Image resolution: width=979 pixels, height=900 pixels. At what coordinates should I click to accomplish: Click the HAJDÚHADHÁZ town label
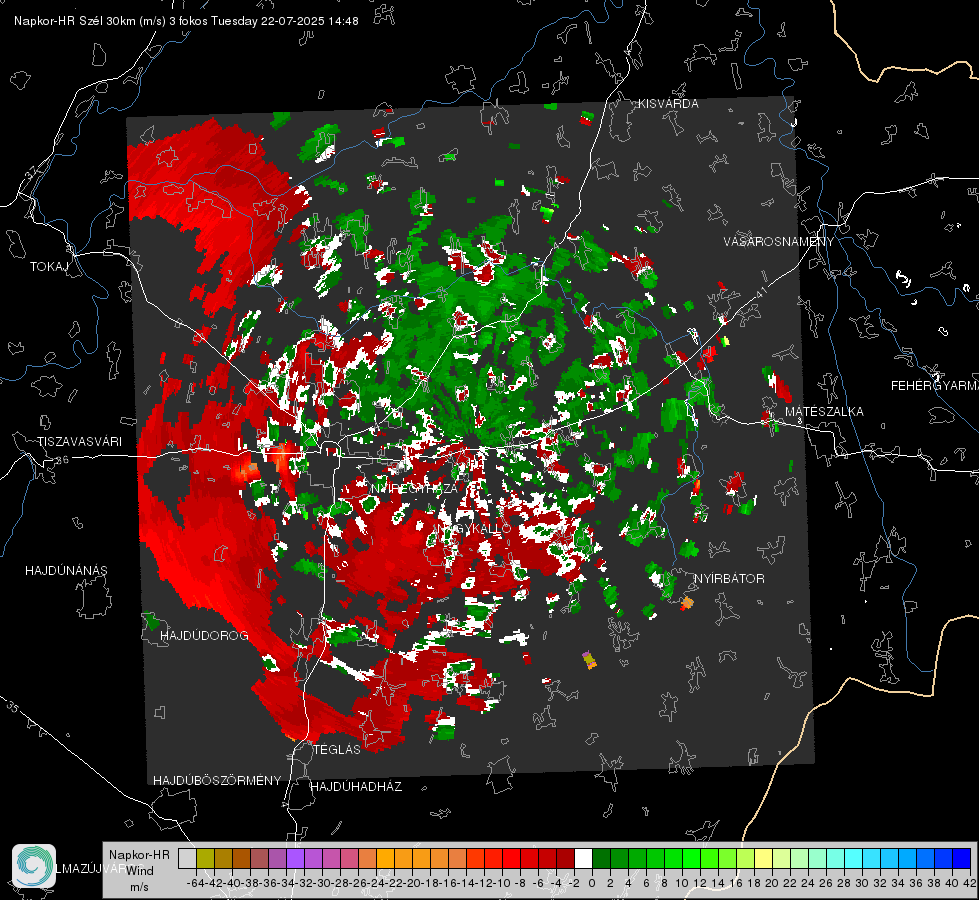(356, 786)
